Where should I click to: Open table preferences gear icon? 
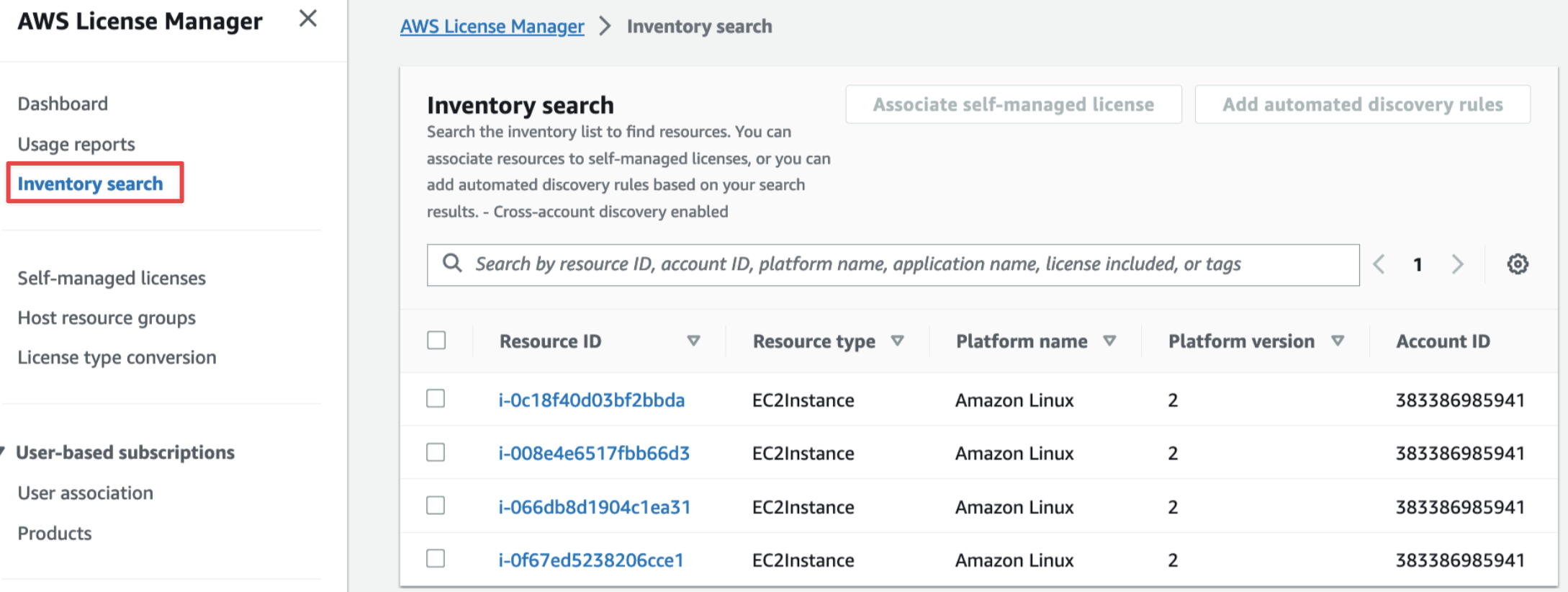point(1518,264)
